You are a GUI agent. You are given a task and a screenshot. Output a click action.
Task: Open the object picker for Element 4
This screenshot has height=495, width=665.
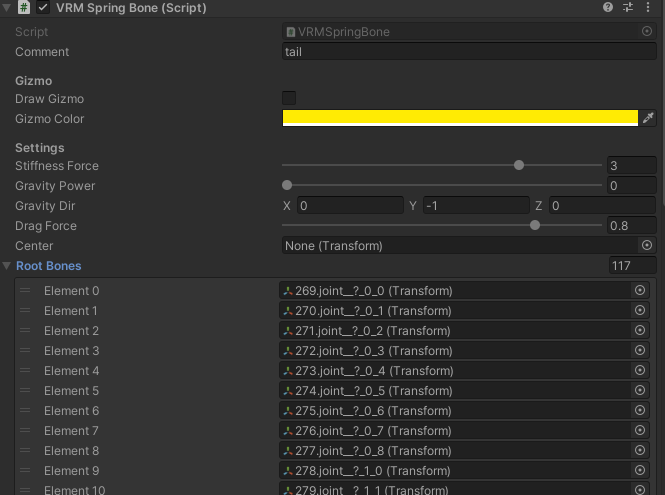(x=640, y=370)
